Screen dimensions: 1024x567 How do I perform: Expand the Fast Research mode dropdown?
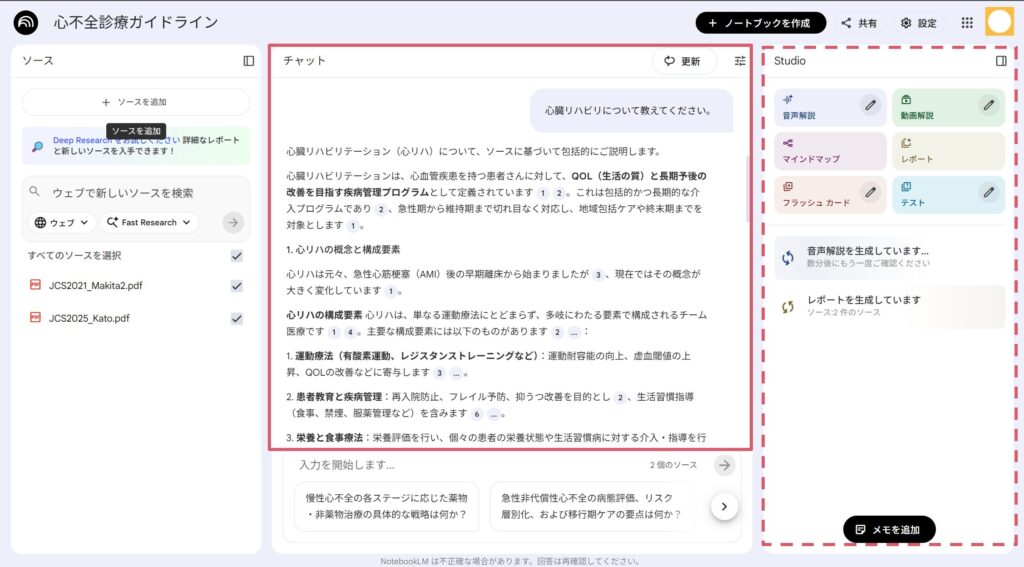click(x=148, y=223)
